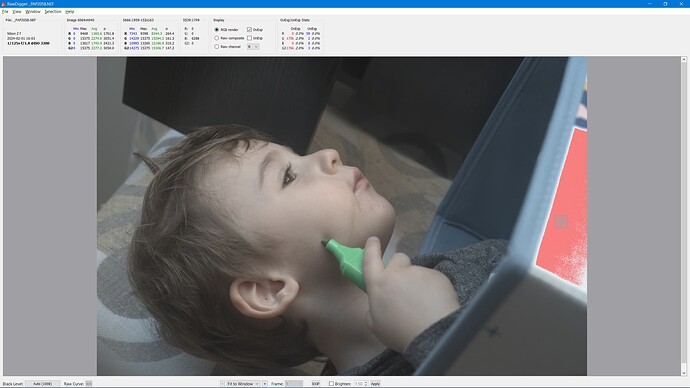This screenshot has height=388, width=690.
Task: Select the Raw composite display mode
Action: [217, 38]
